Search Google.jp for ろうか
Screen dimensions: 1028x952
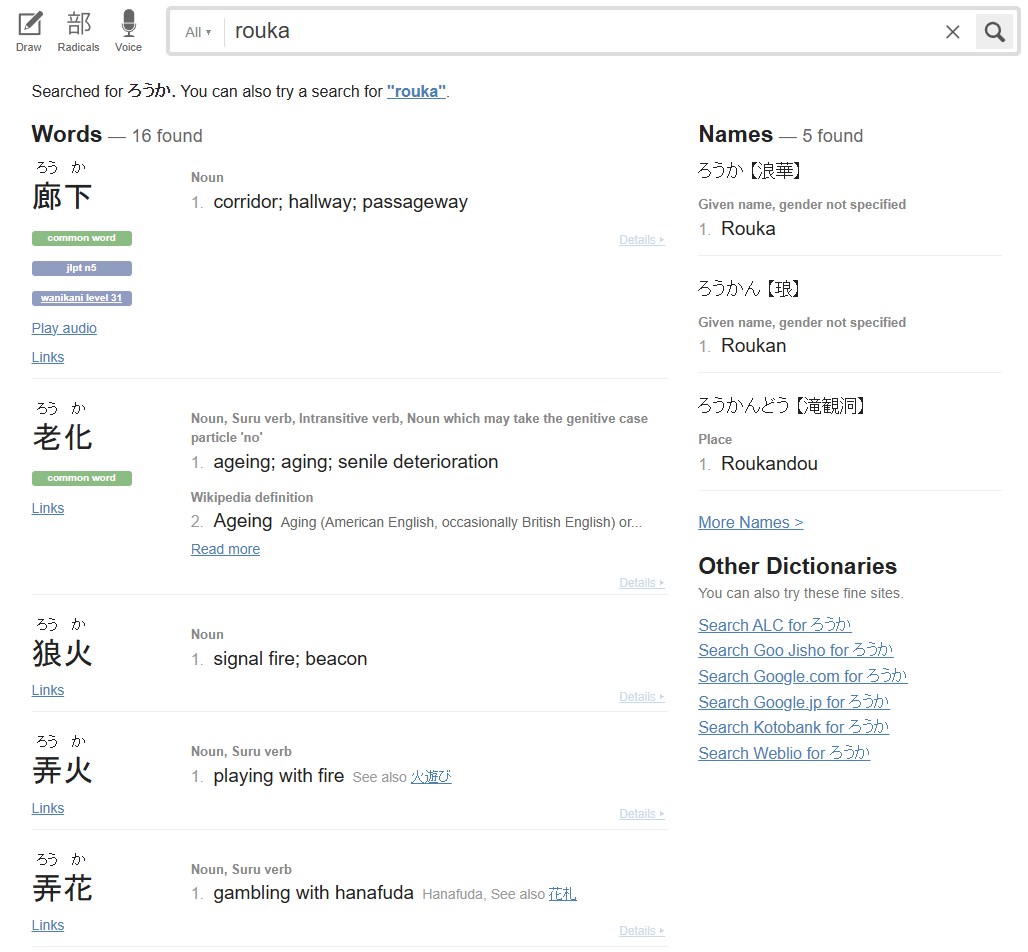[794, 702]
